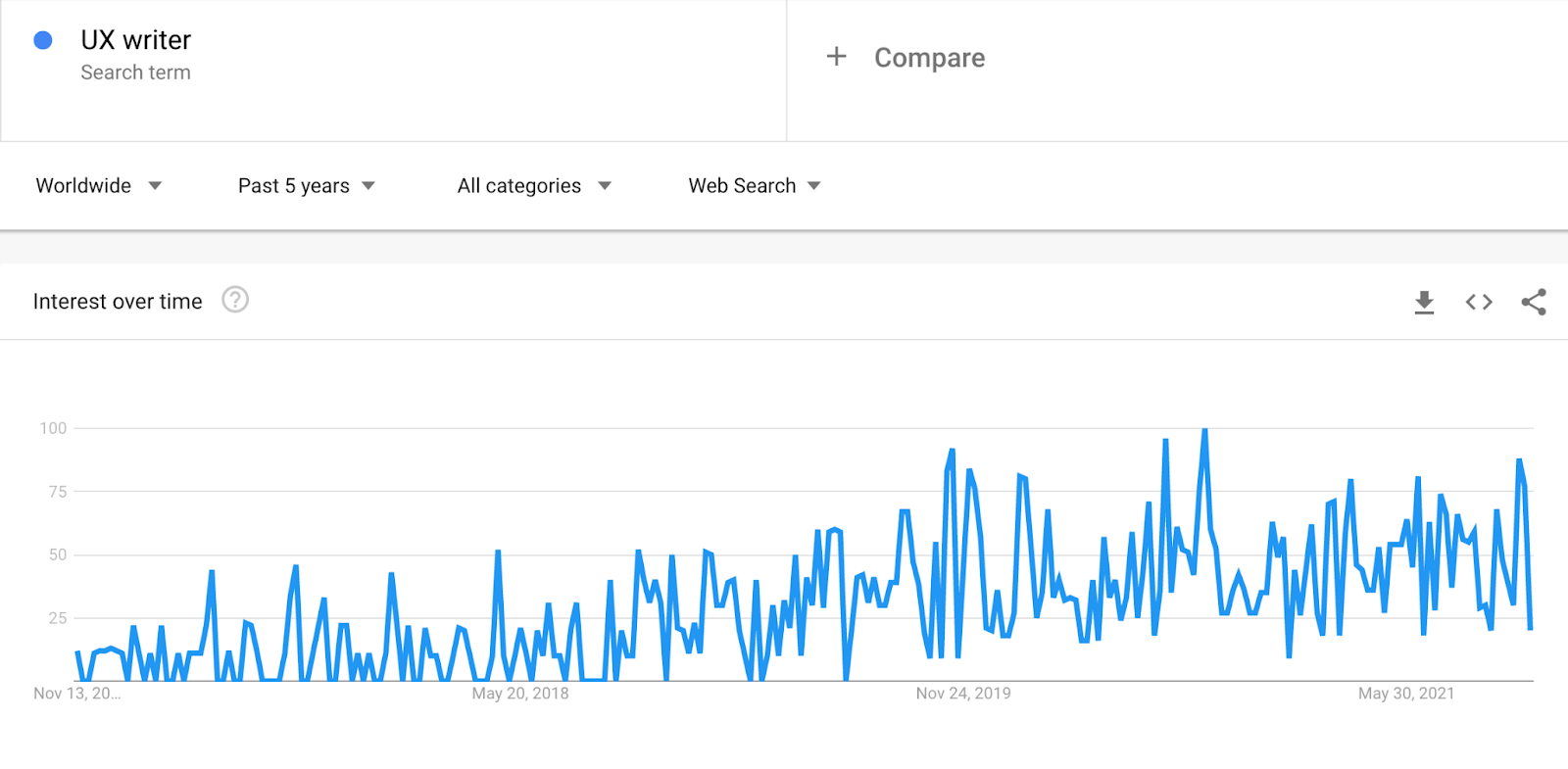Click the blue dot next to UX writer
Screen dimensions: 1568x769
pos(43,40)
